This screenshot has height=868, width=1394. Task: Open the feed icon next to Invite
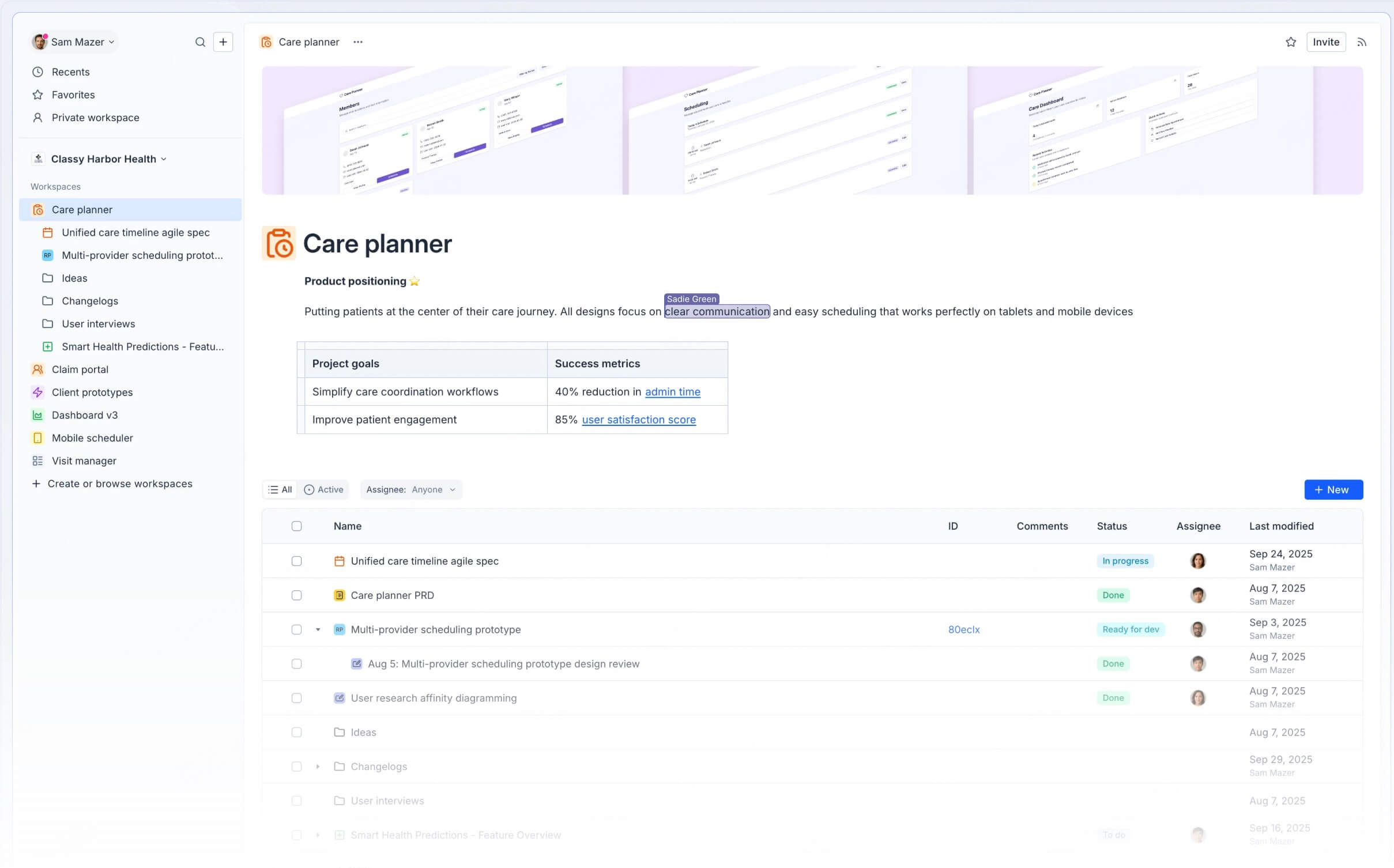(1362, 42)
